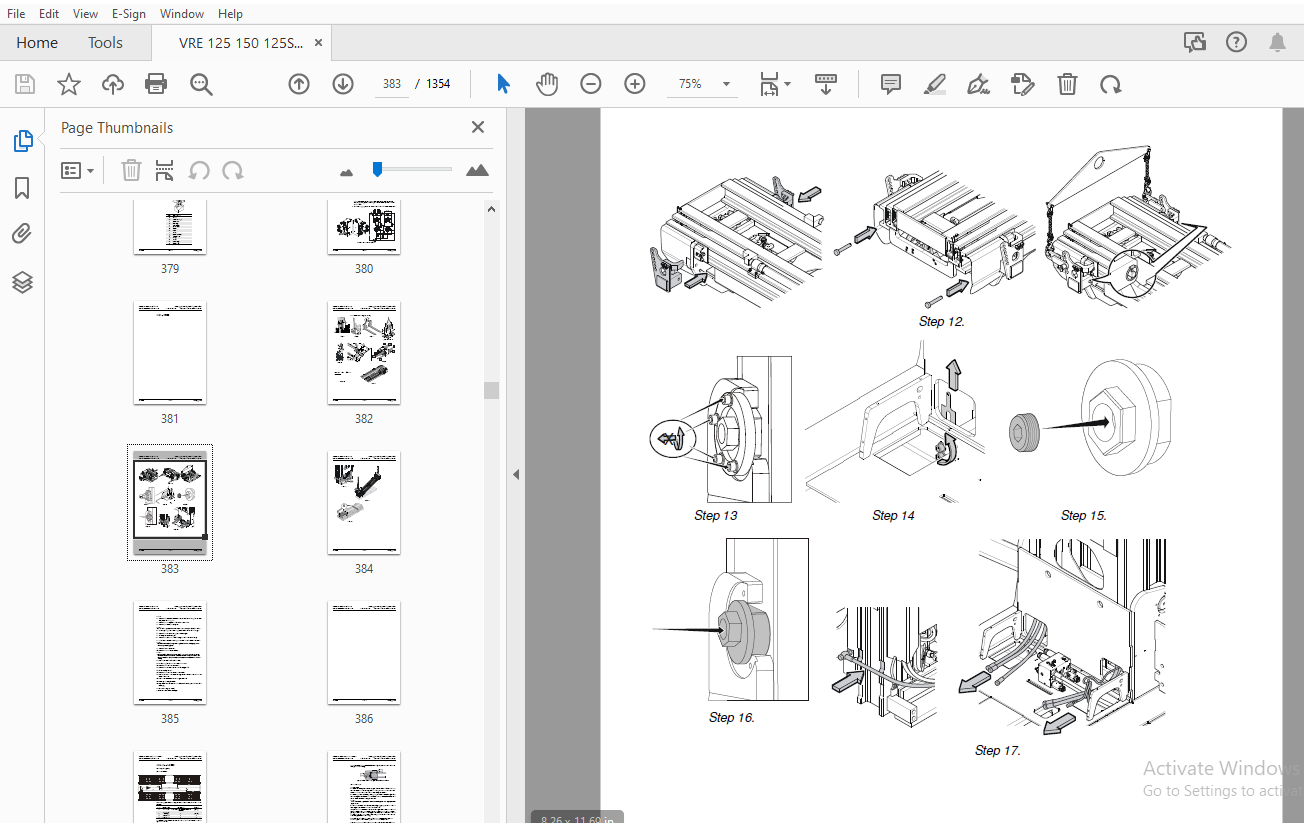The height and width of the screenshot is (823, 1304).
Task: Click the Delete trash icon in toolbar
Action: coord(1067,84)
